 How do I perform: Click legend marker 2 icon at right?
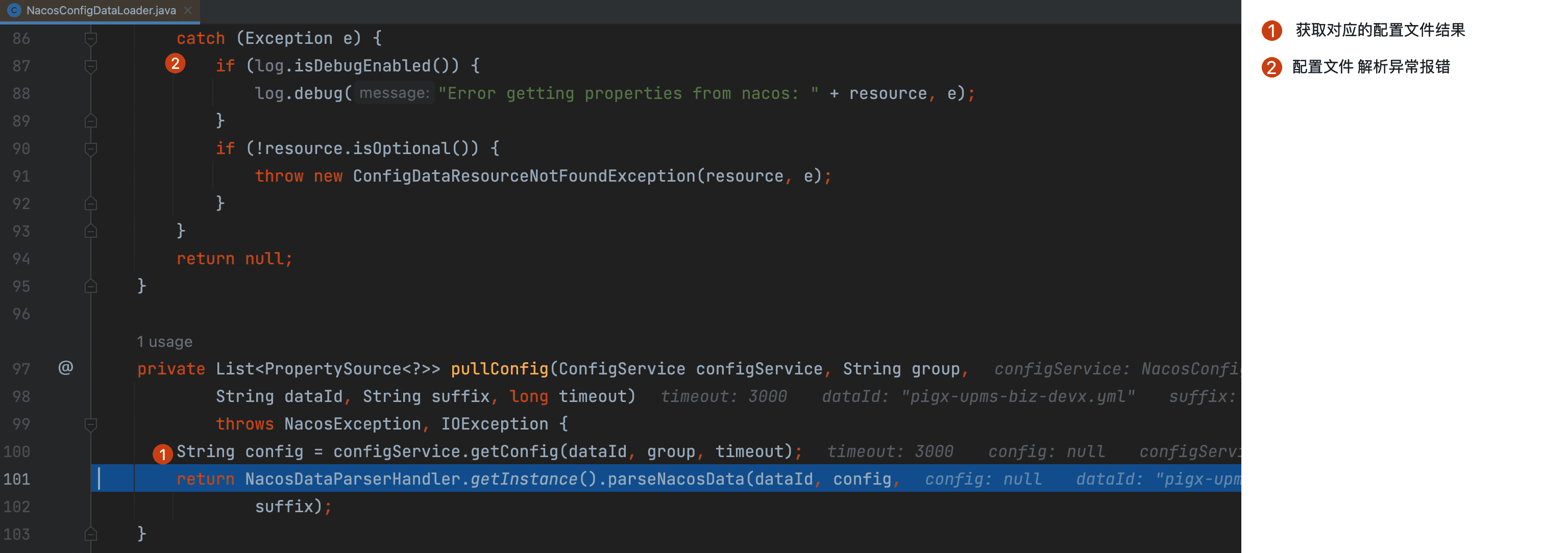pos(1271,67)
